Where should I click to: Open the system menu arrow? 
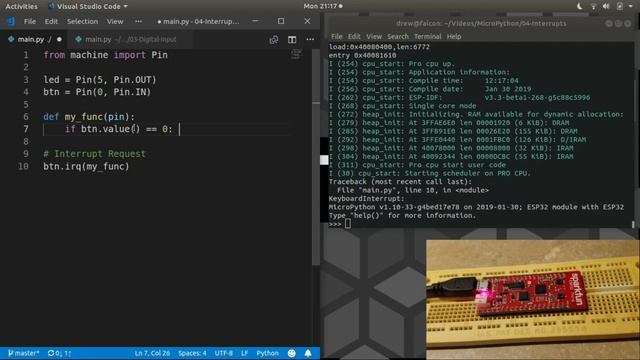[x=631, y=6]
